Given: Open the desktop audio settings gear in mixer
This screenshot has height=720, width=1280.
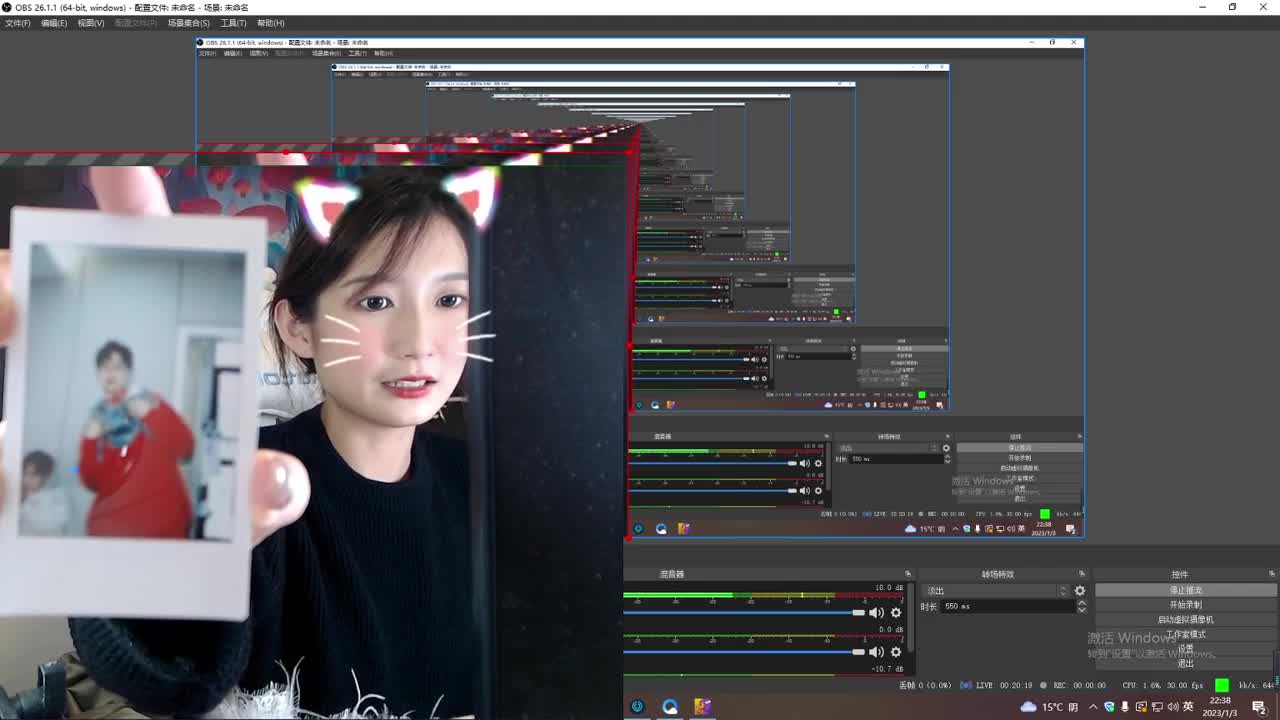Looking at the screenshot, I should click(895, 612).
